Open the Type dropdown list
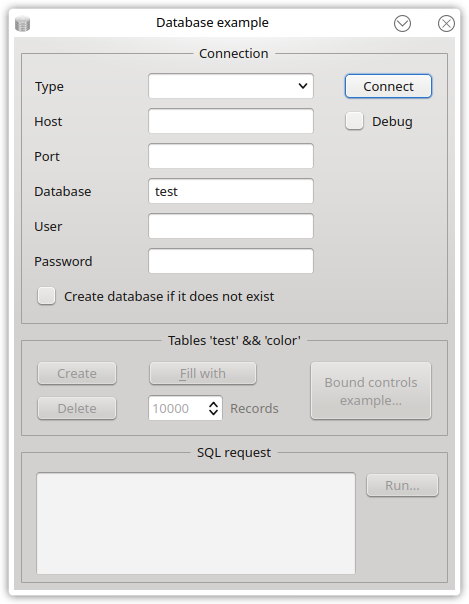Screen dimensions: 469x604 pyautogui.click(x=231, y=86)
